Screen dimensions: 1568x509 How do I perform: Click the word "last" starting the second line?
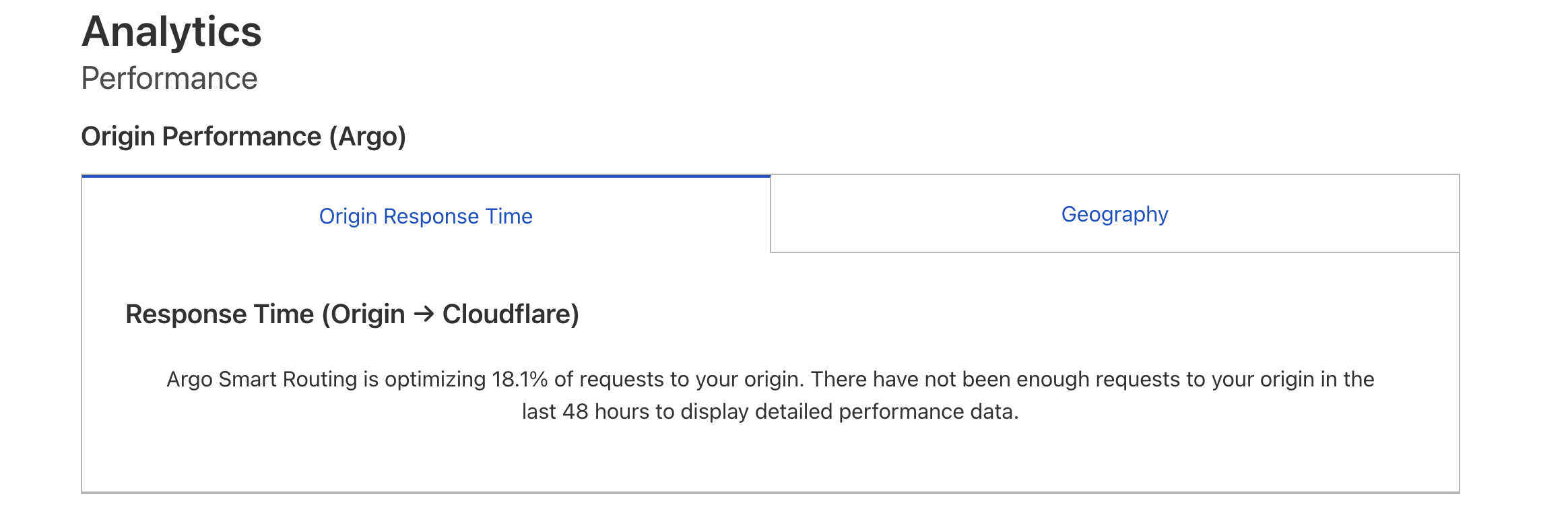point(539,411)
